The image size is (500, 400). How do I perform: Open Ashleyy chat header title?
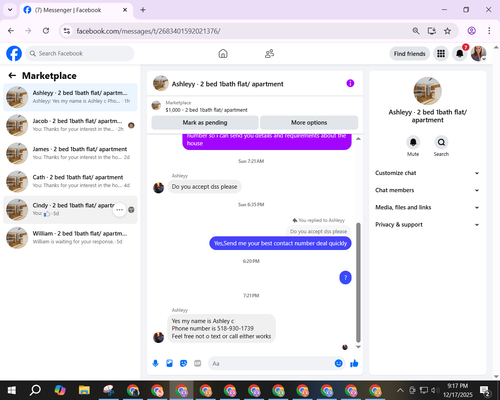(x=227, y=84)
